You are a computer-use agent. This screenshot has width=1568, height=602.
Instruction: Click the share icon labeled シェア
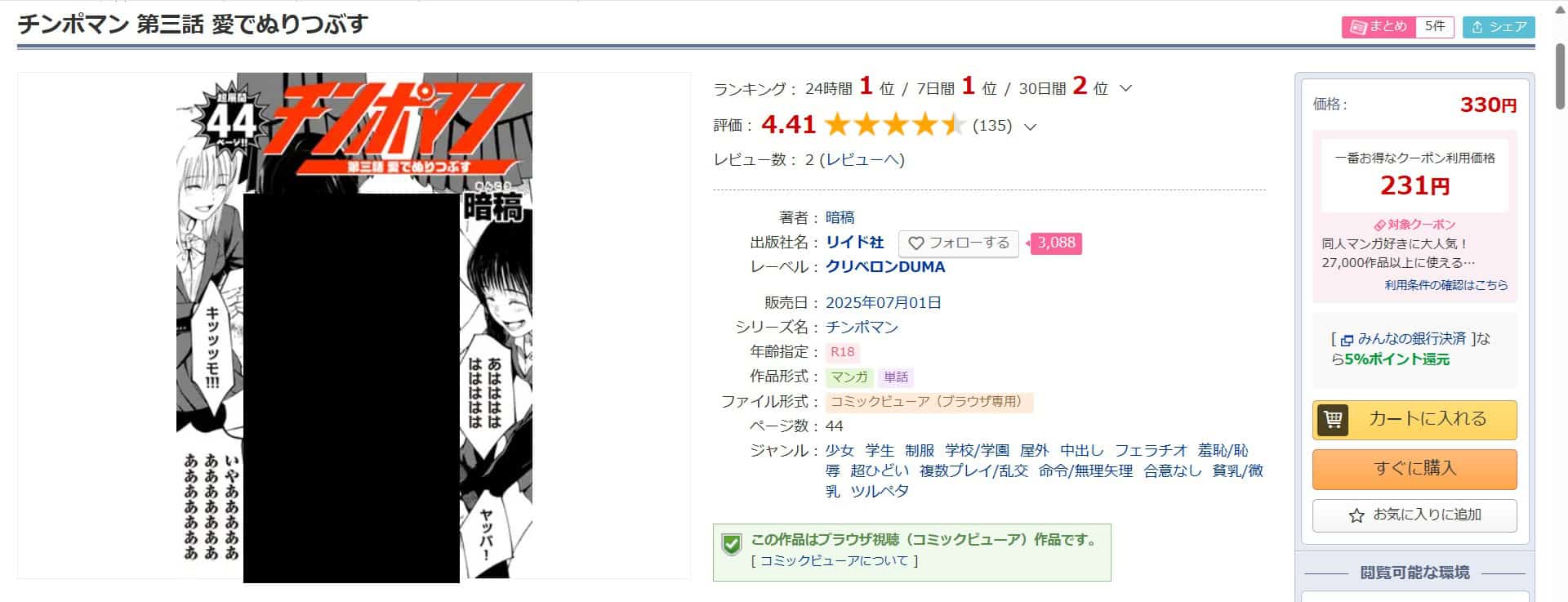click(1477, 27)
